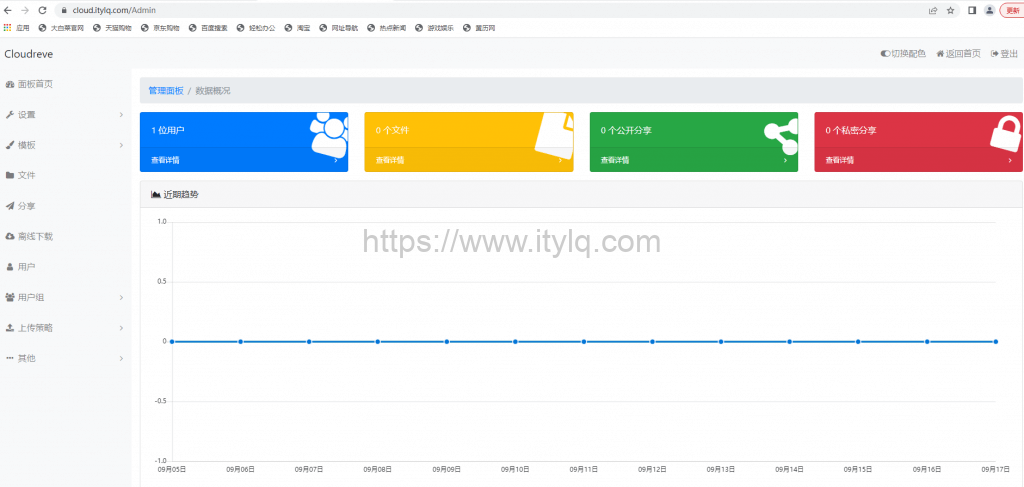
Task: Open the 轻松办公 bookmark
Action: point(256,28)
